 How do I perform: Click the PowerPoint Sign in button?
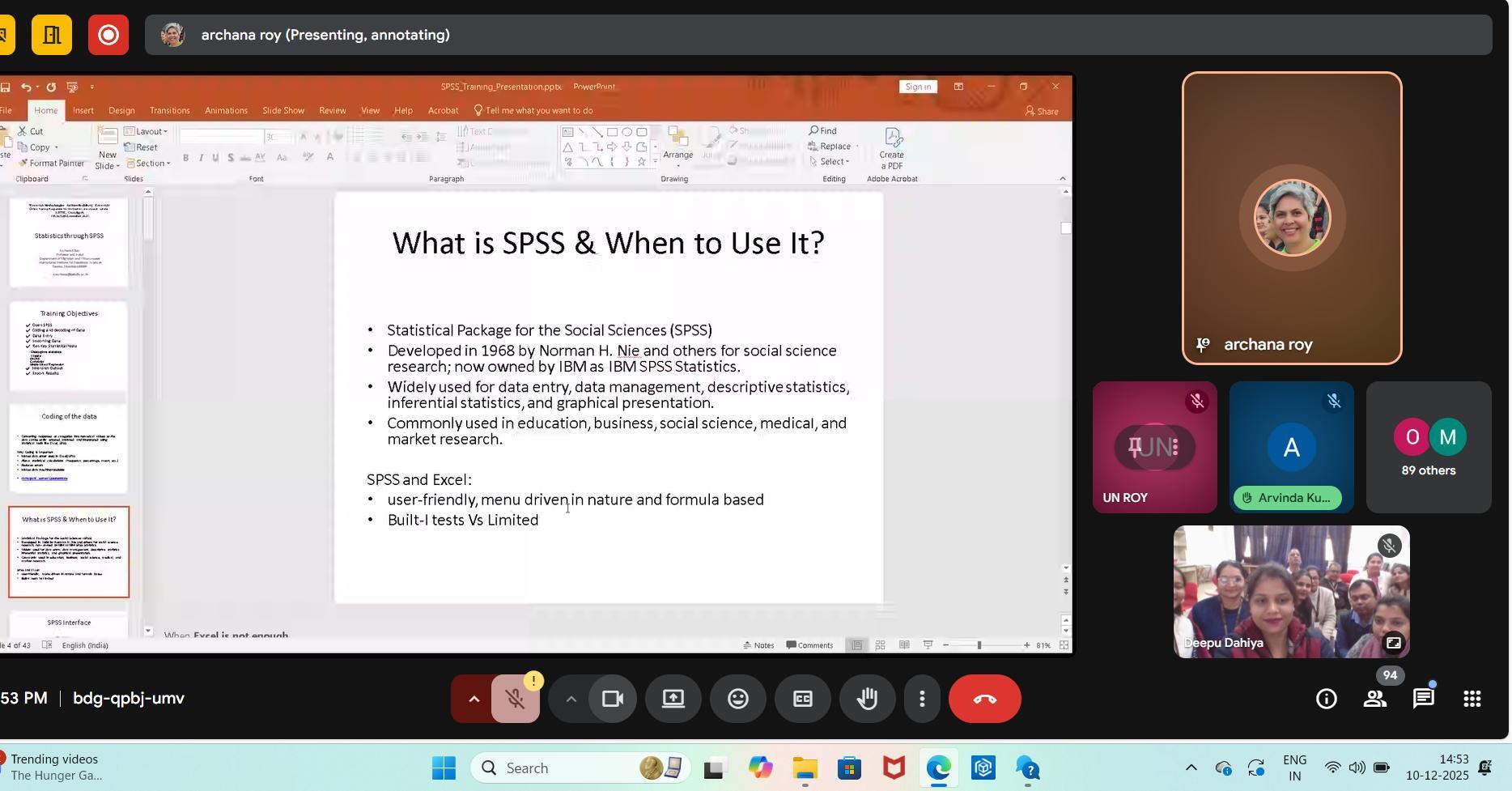coord(918,87)
